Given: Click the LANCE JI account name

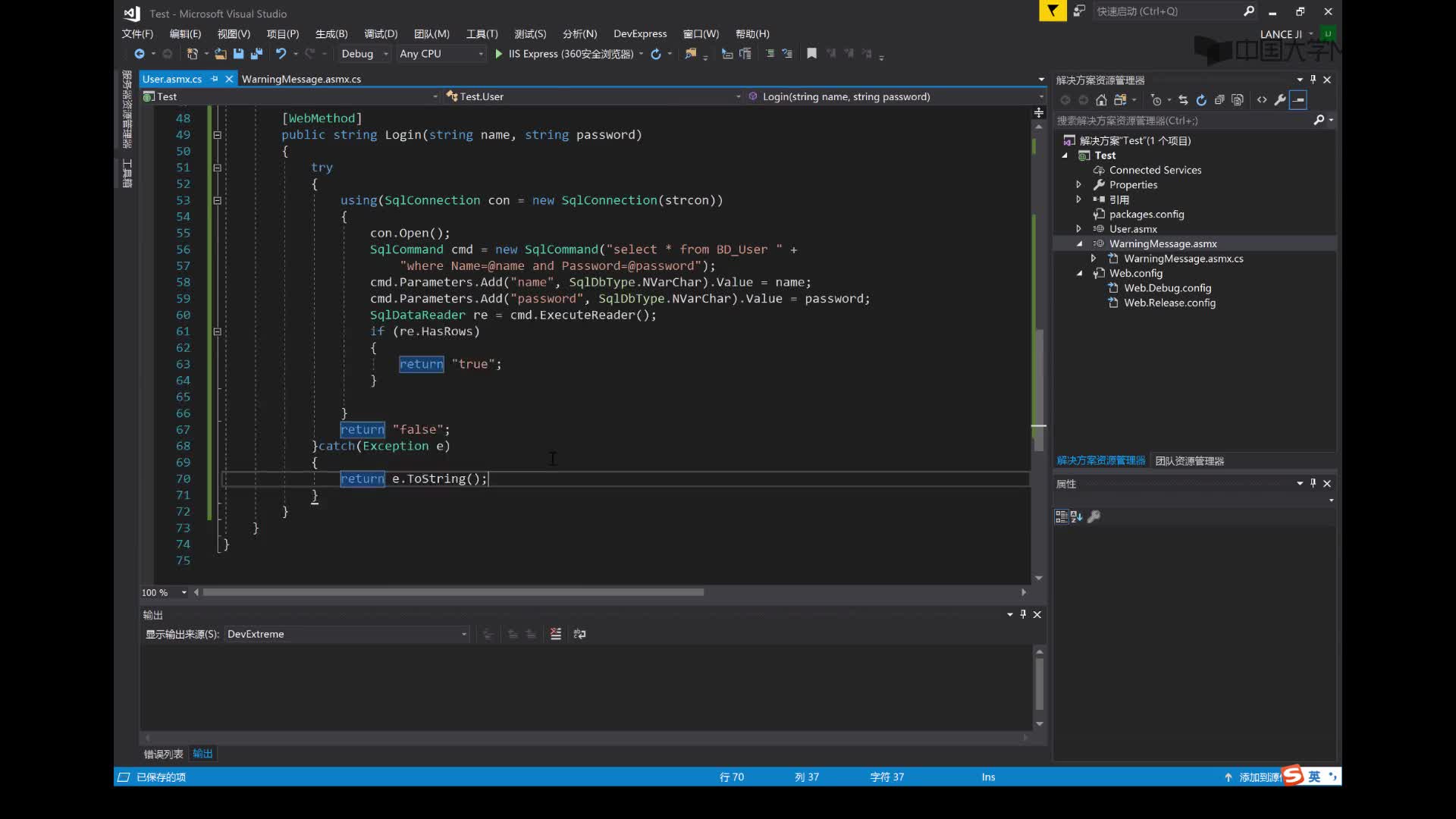Looking at the screenshot, I should pos(1281,34).
